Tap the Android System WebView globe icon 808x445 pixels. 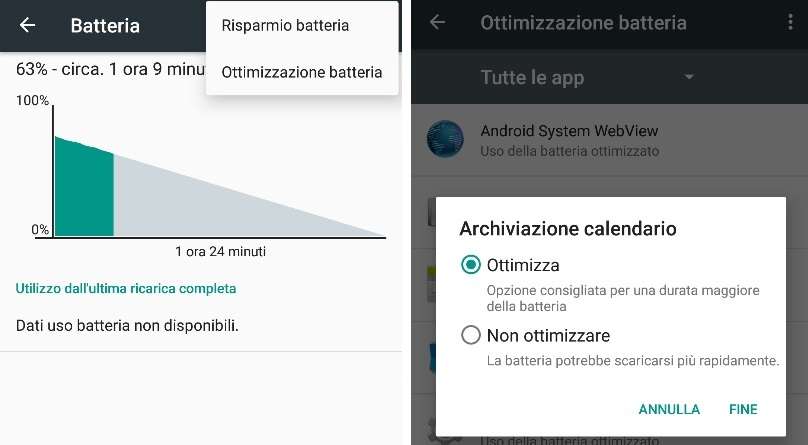[445, 139]
